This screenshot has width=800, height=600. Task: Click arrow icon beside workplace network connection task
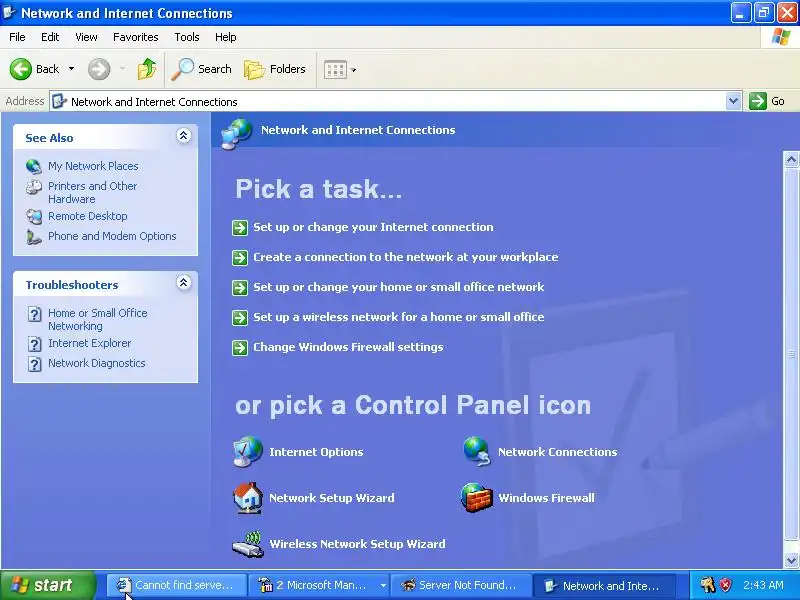[240, 258]
